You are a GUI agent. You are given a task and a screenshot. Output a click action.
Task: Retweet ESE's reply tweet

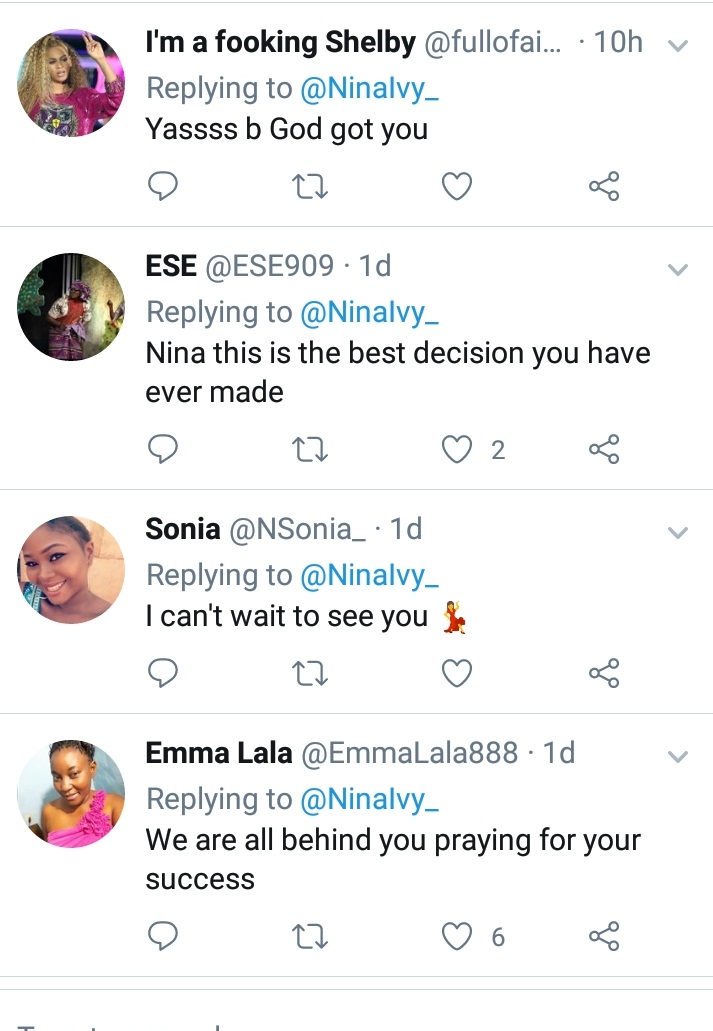pyautogui.click(x=309, y=450)
